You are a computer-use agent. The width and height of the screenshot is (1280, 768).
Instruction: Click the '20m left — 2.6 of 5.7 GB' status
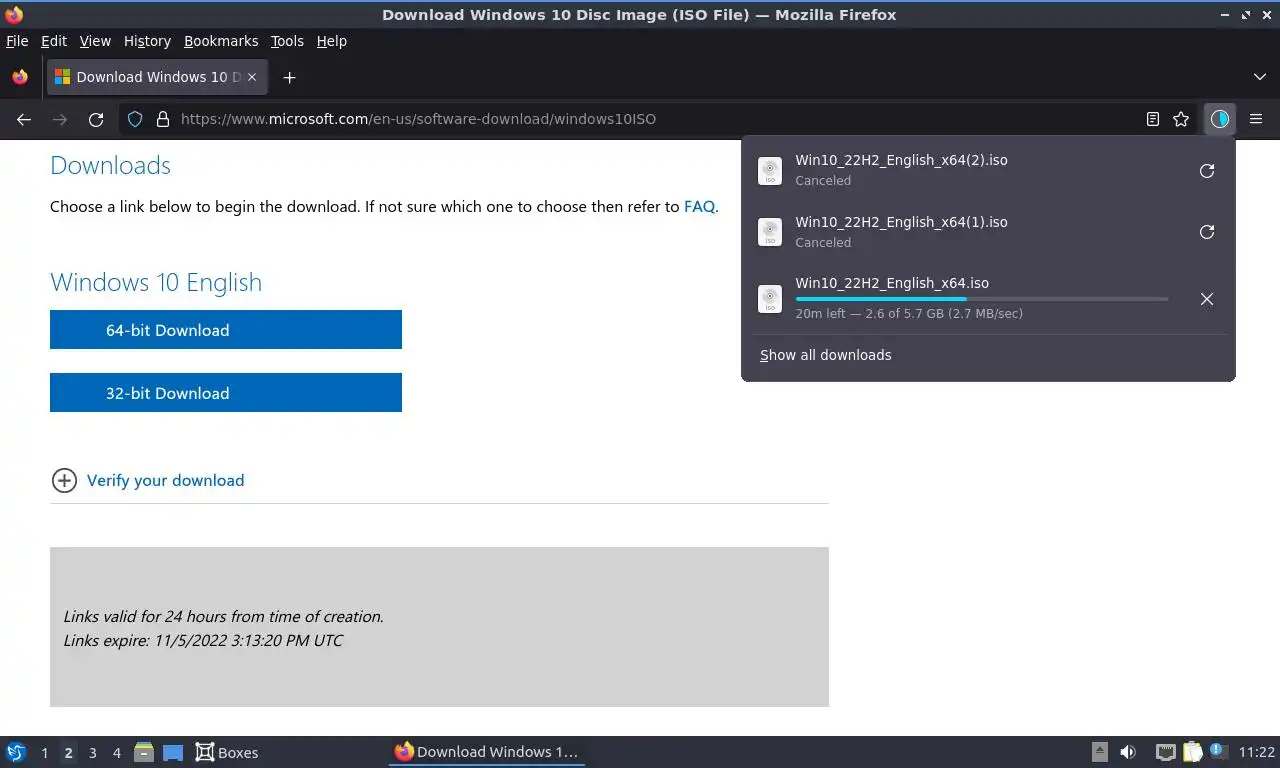(x=909, y=314)
